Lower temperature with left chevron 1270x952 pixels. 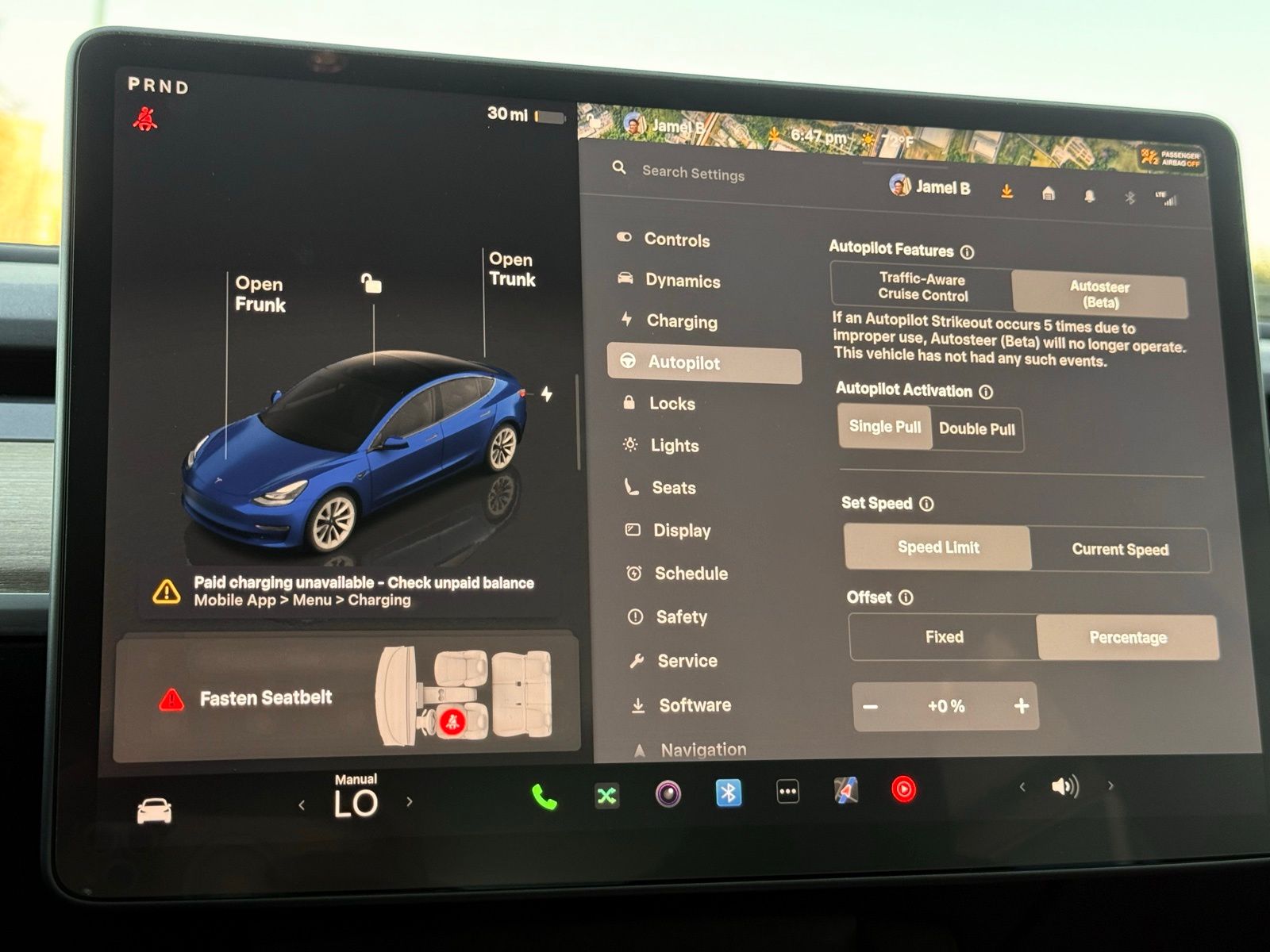tap(302, 805)
